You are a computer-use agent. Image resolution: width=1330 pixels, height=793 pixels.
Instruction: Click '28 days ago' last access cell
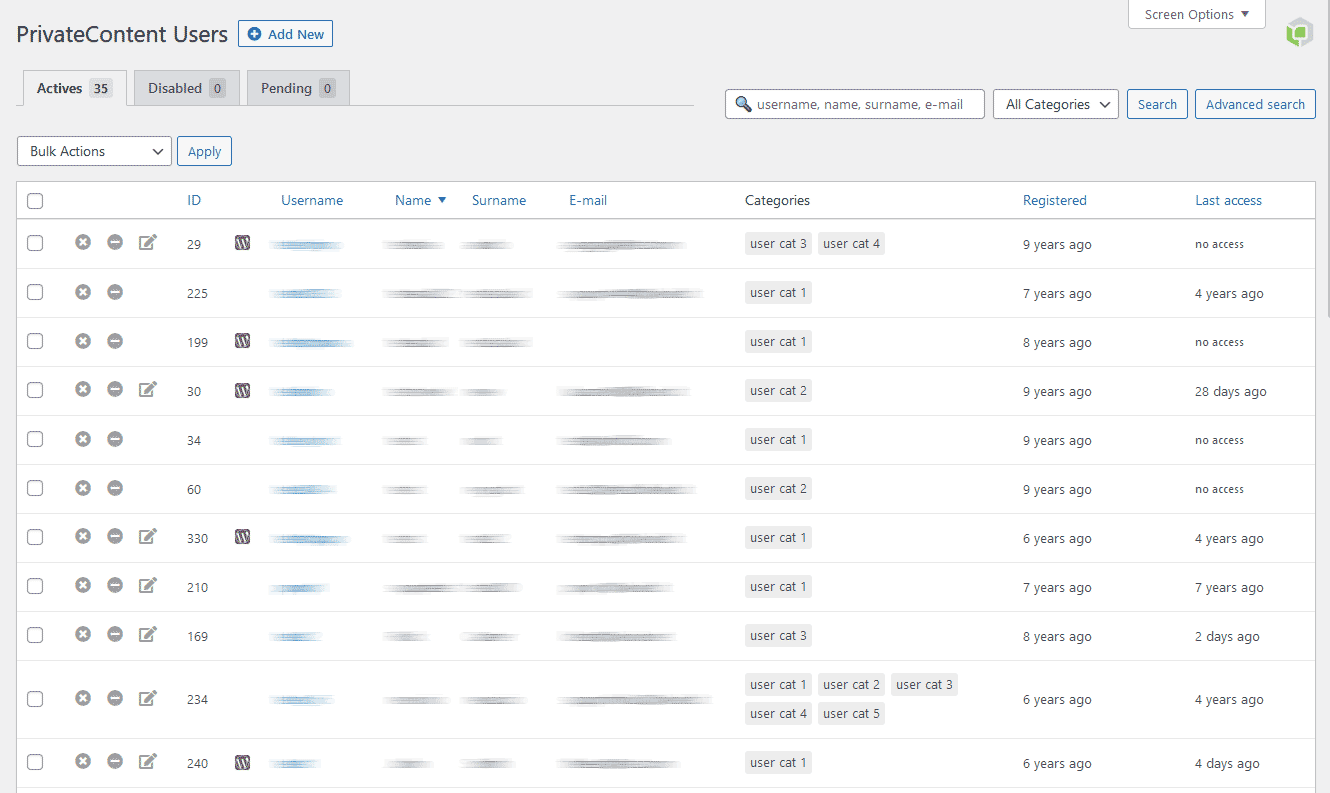1230,391
